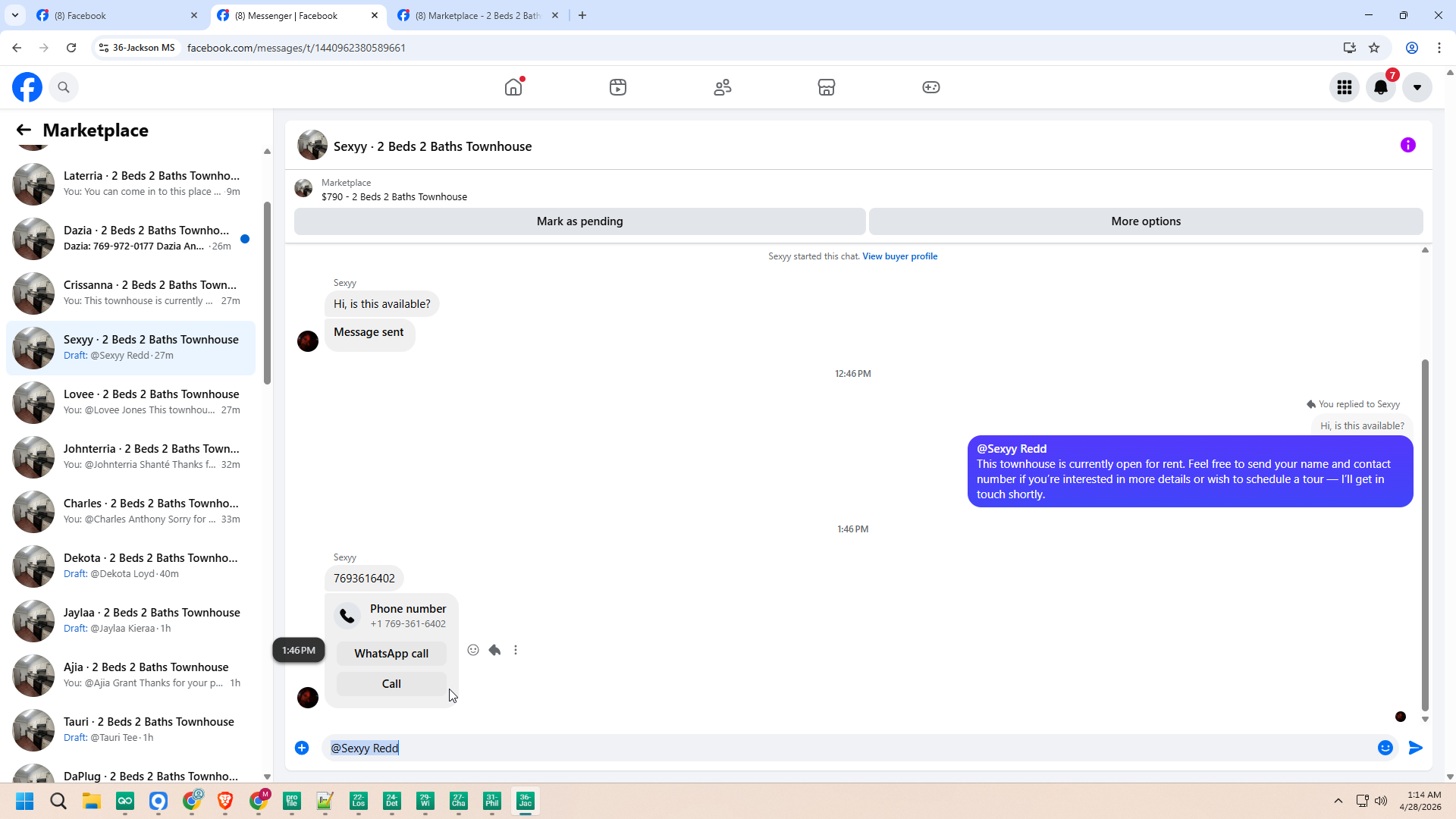Open the Facebook search magnifier
This screenshot has height=819, width=1456.
64,87
